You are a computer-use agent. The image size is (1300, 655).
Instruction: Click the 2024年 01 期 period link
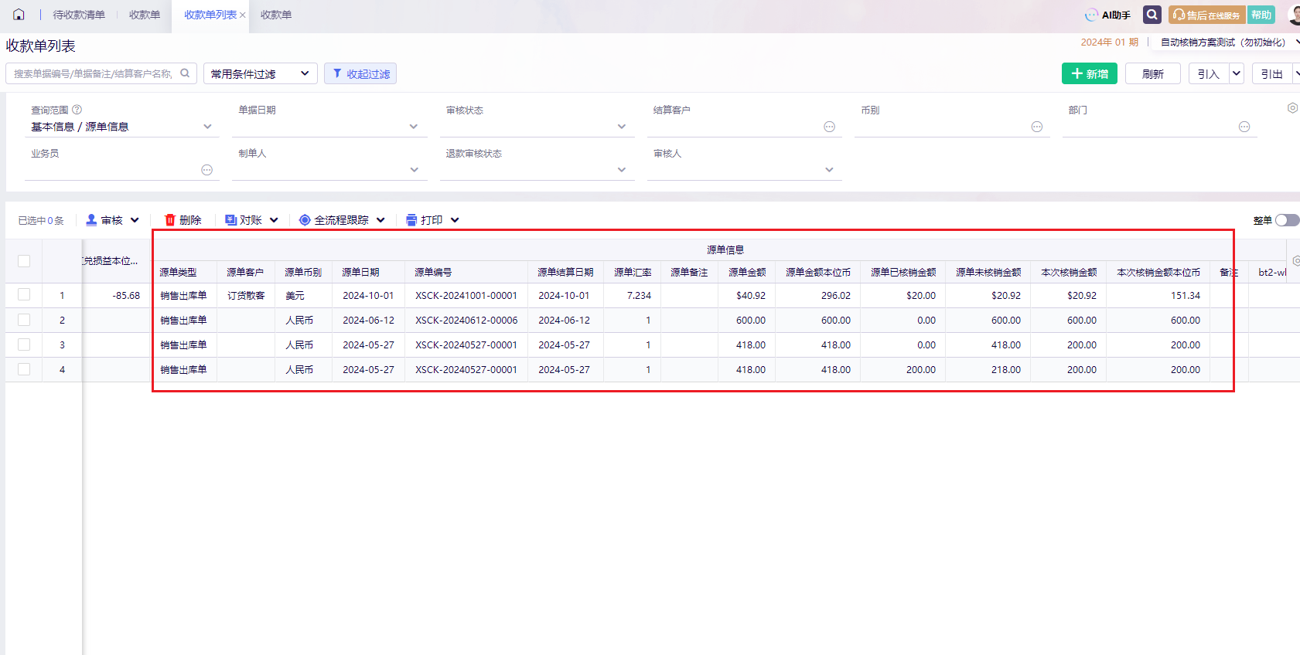[1109, 43]
